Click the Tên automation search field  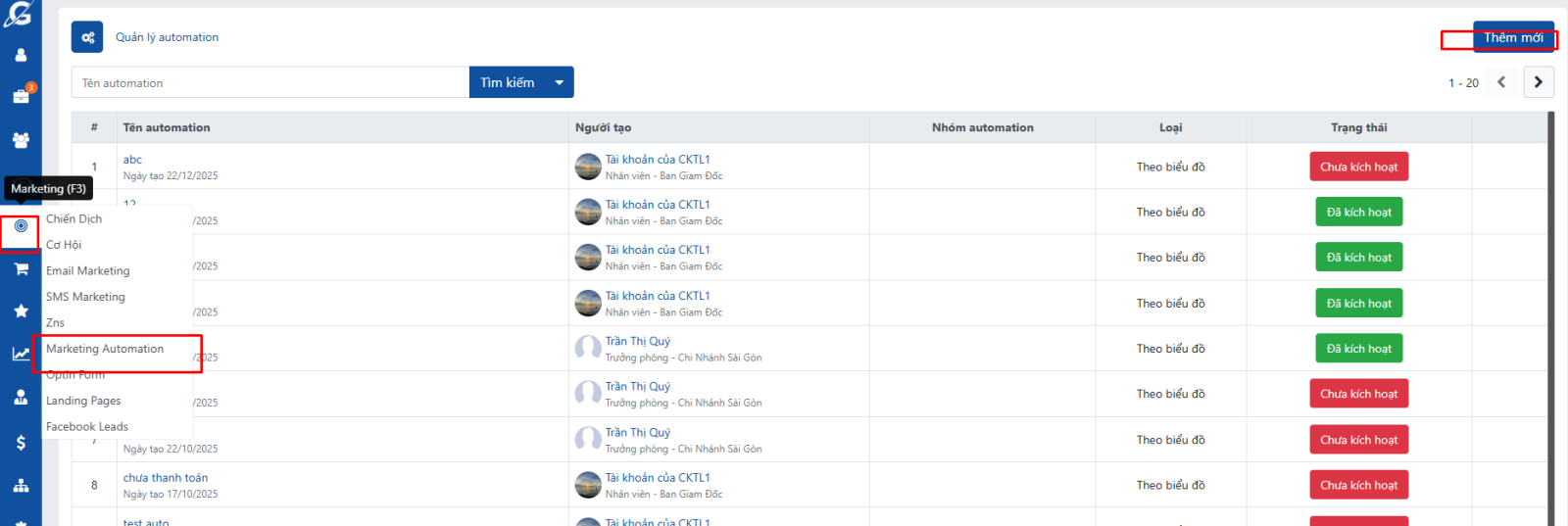coord(269,83)
